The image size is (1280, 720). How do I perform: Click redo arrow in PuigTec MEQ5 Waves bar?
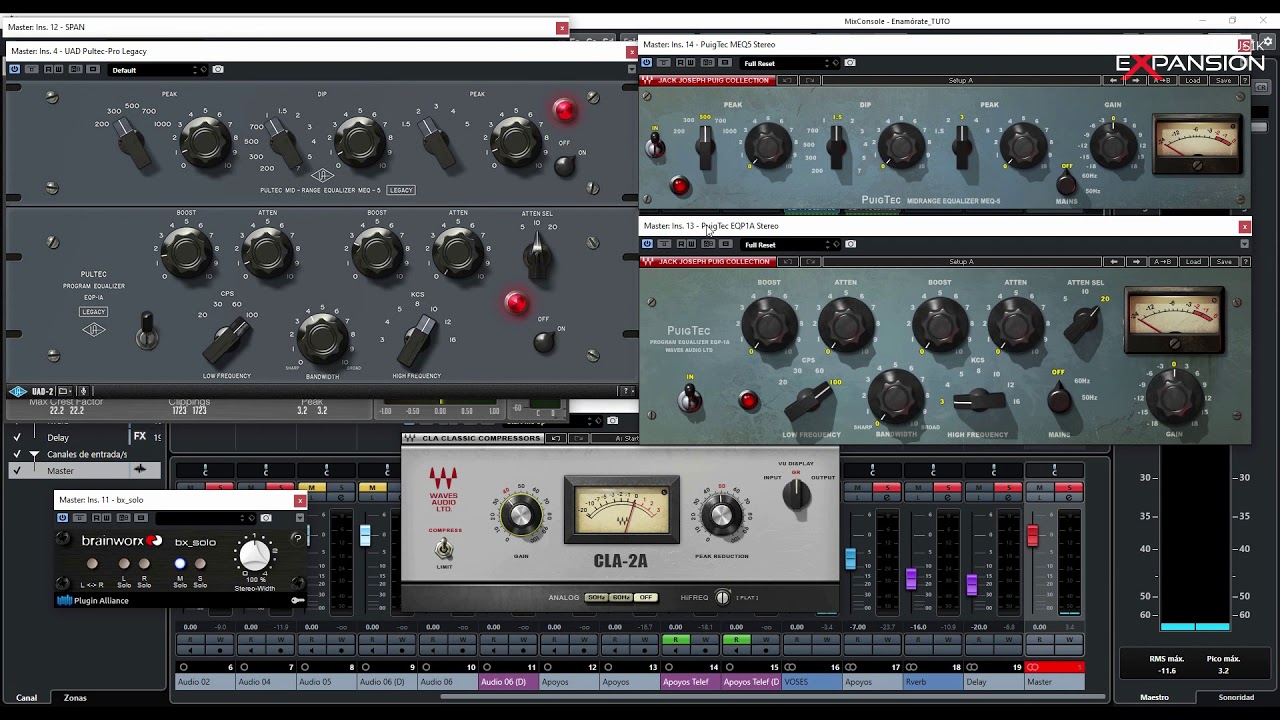[x=810, y=80]
